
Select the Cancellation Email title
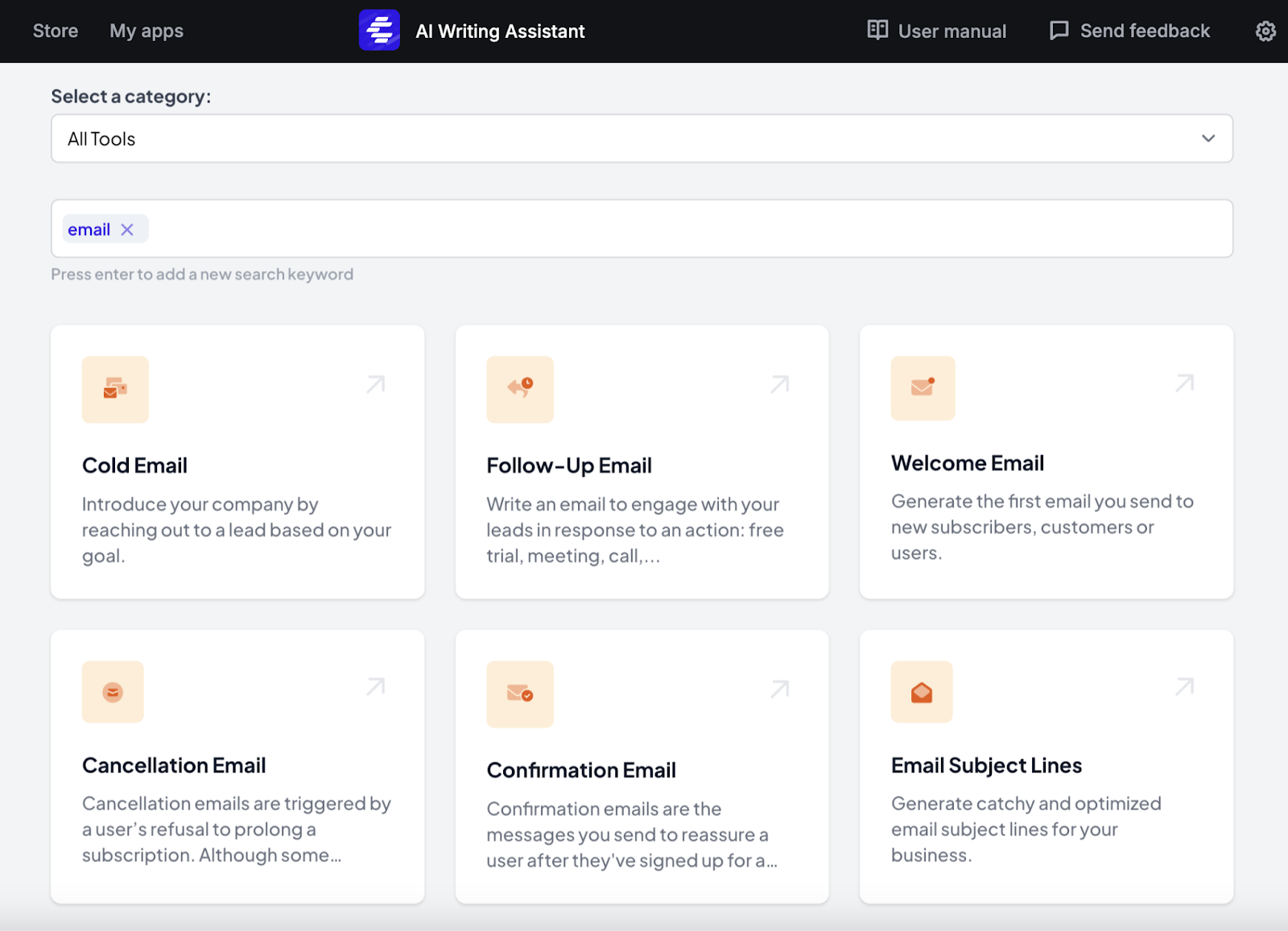(x=174, y=765)
